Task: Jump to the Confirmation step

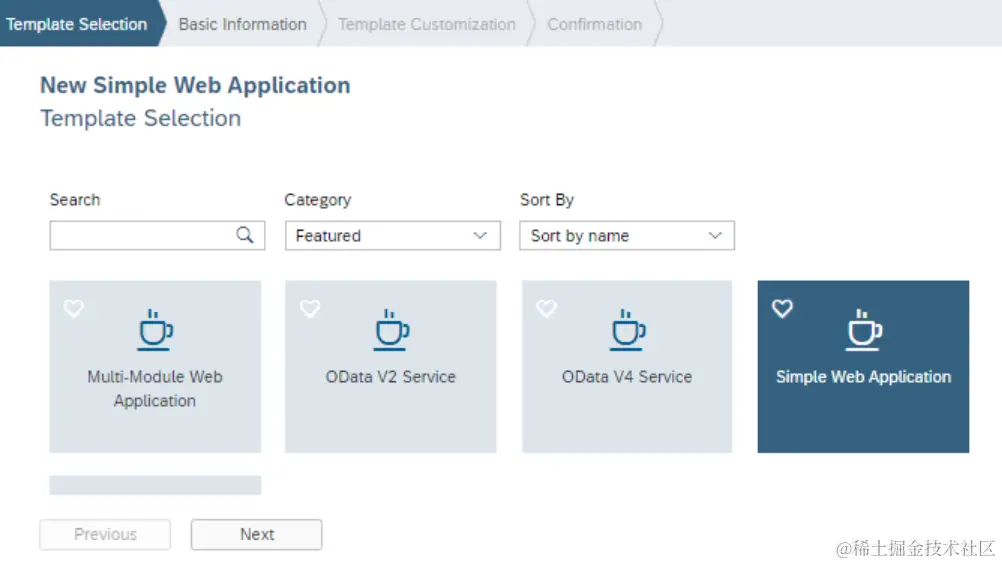Action: click(595, 24)
